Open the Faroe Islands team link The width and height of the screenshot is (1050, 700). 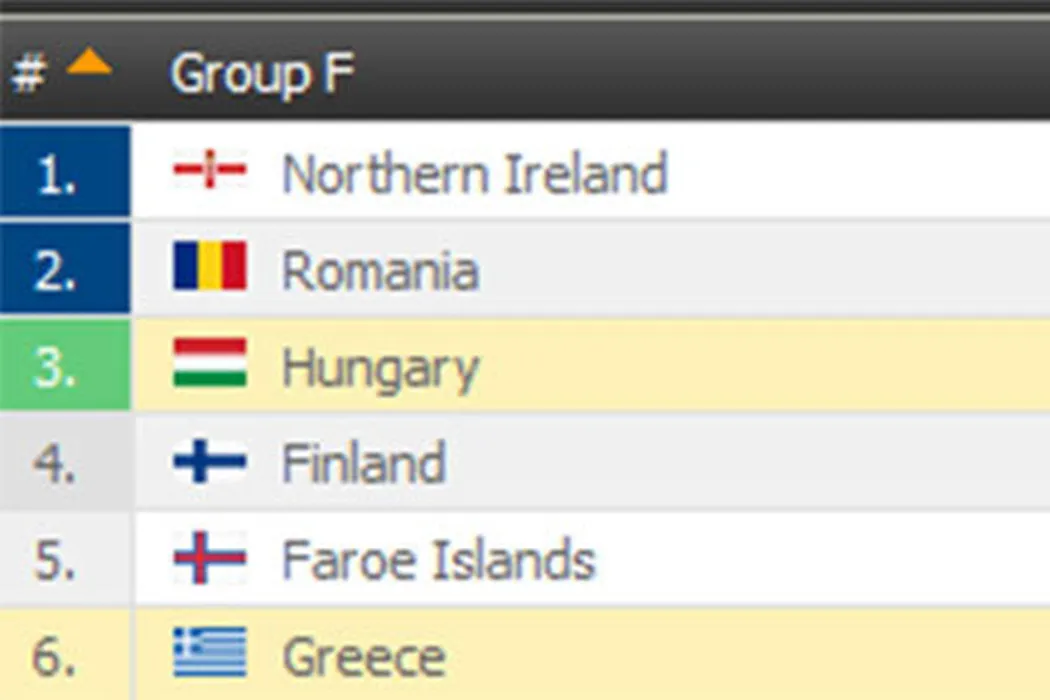[x=438, y=560]
